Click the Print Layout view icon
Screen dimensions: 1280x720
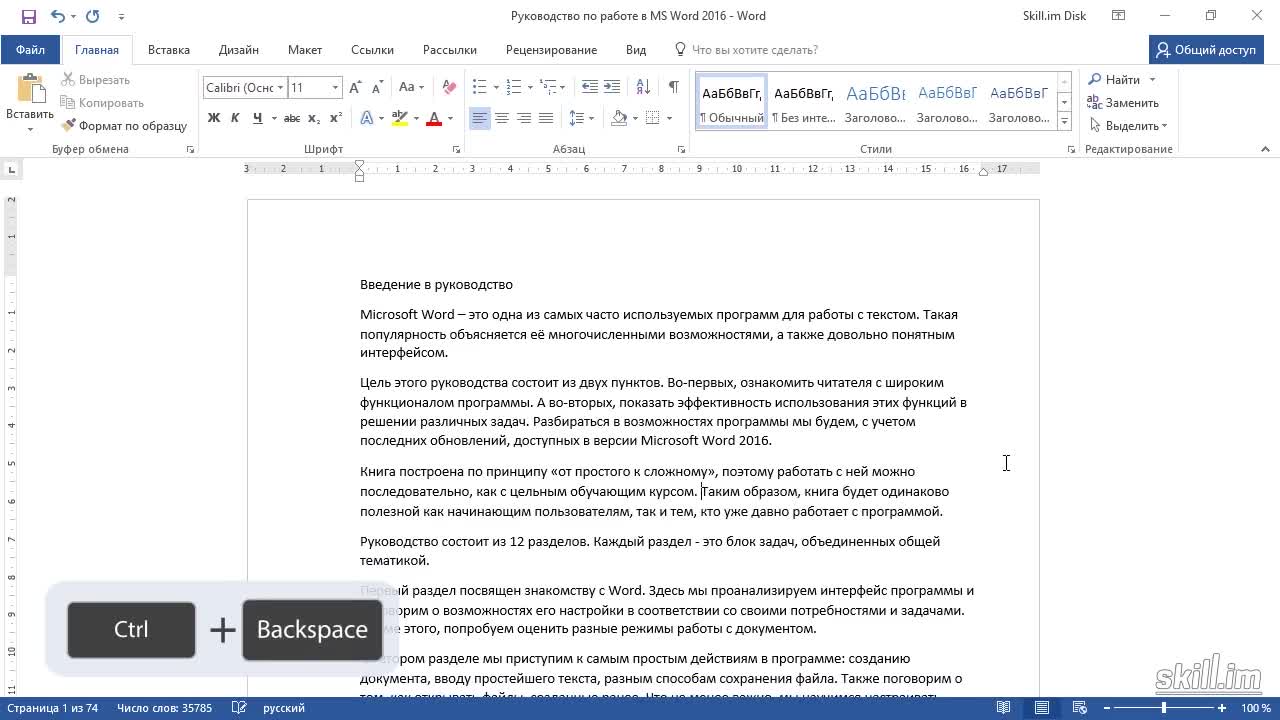click(1043, 708)
